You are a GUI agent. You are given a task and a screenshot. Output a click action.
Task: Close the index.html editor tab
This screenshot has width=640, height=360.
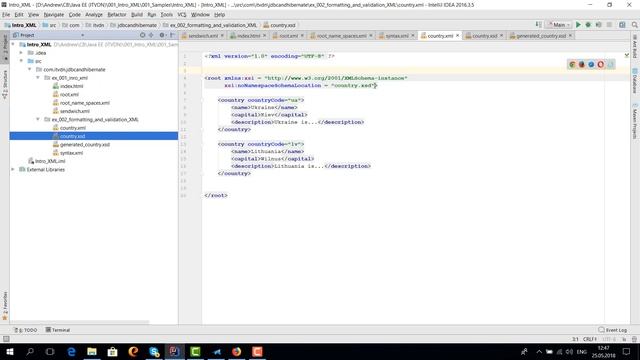(x=264, y=36)
